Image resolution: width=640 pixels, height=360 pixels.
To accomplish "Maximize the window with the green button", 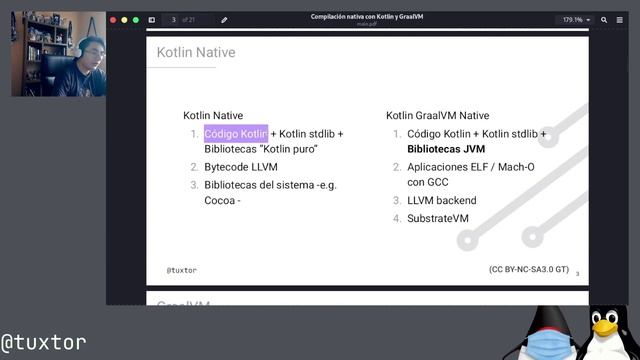I will [x=136, y=20].
